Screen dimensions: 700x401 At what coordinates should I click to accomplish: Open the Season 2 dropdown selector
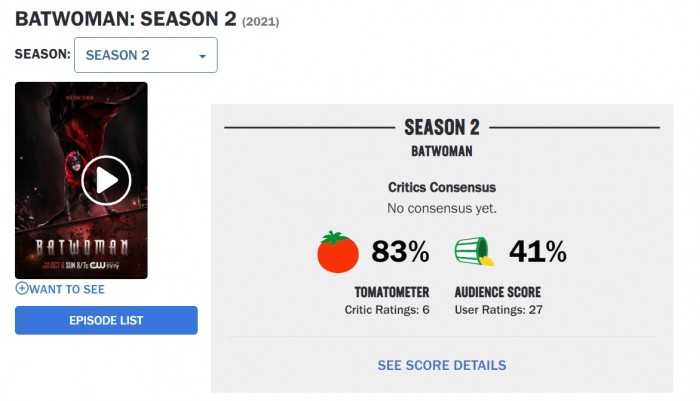146,55
